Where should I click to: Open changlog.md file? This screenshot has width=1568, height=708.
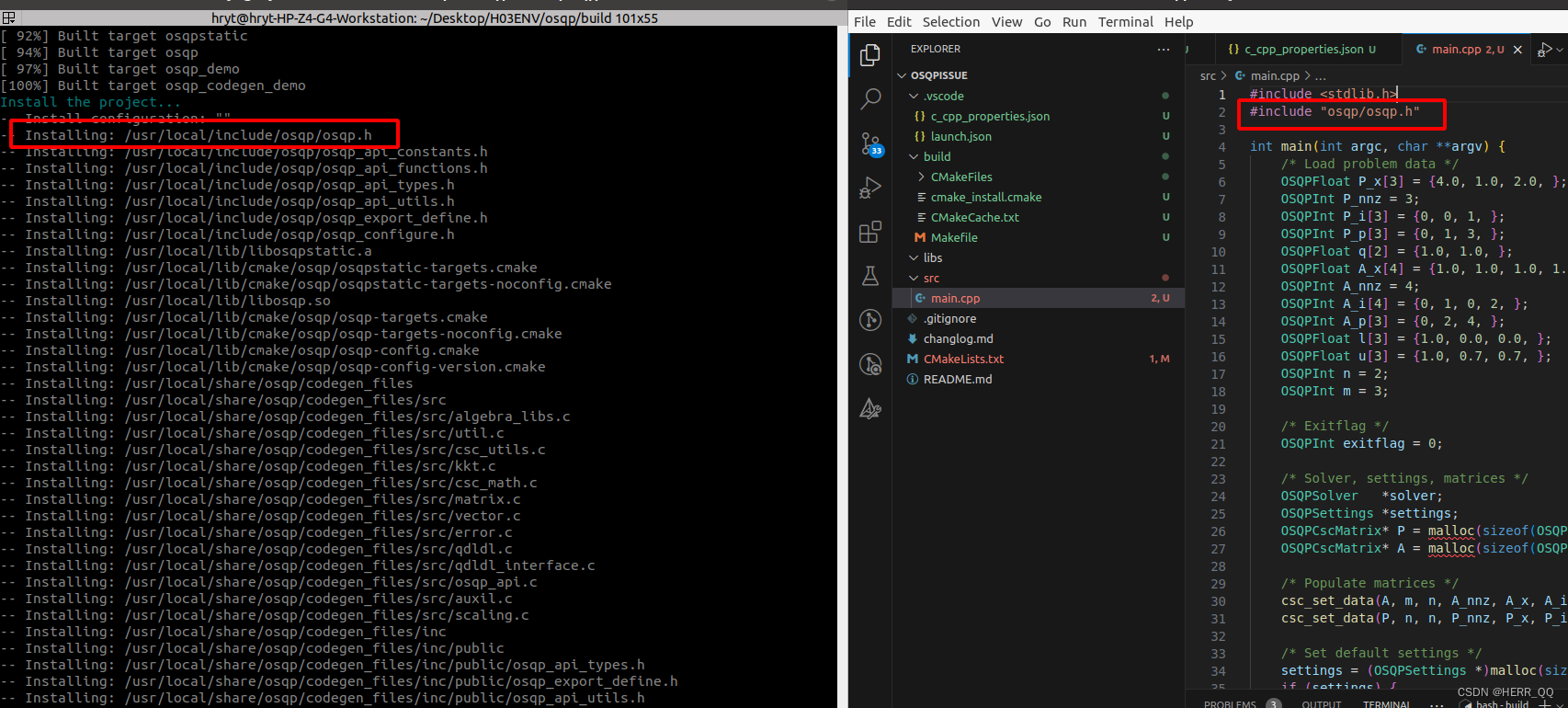1039,338
